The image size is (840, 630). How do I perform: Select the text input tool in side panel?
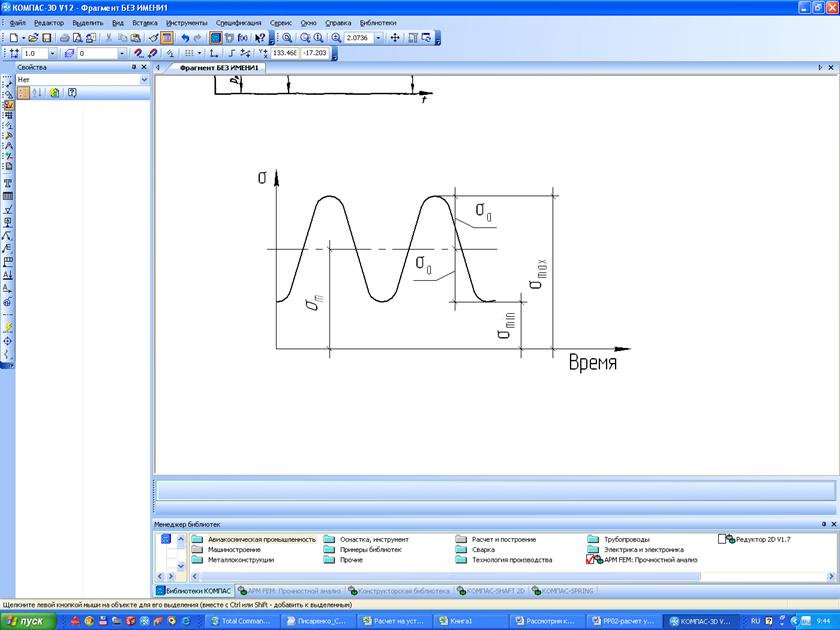tap(8, 184)
